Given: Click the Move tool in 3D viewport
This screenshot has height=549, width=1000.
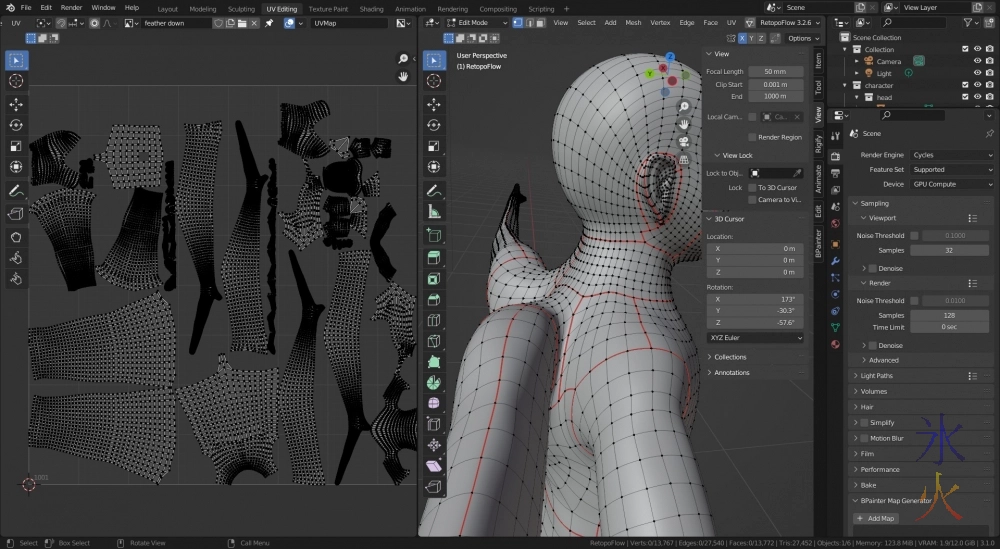Looking at the screenshot, I should (x=434, y=103).
